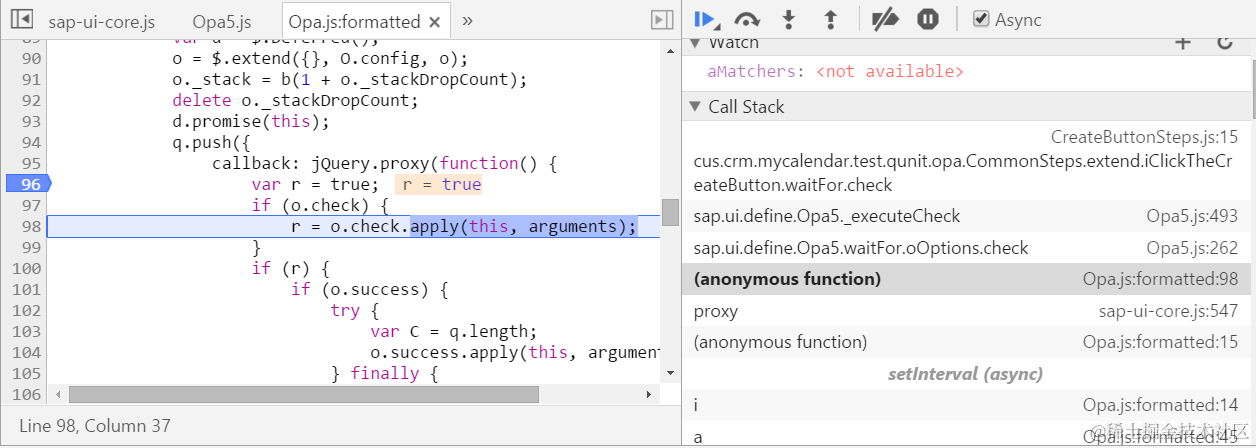Step into next function call
This screenshot has height=448, width=1256.
[789, 19]
